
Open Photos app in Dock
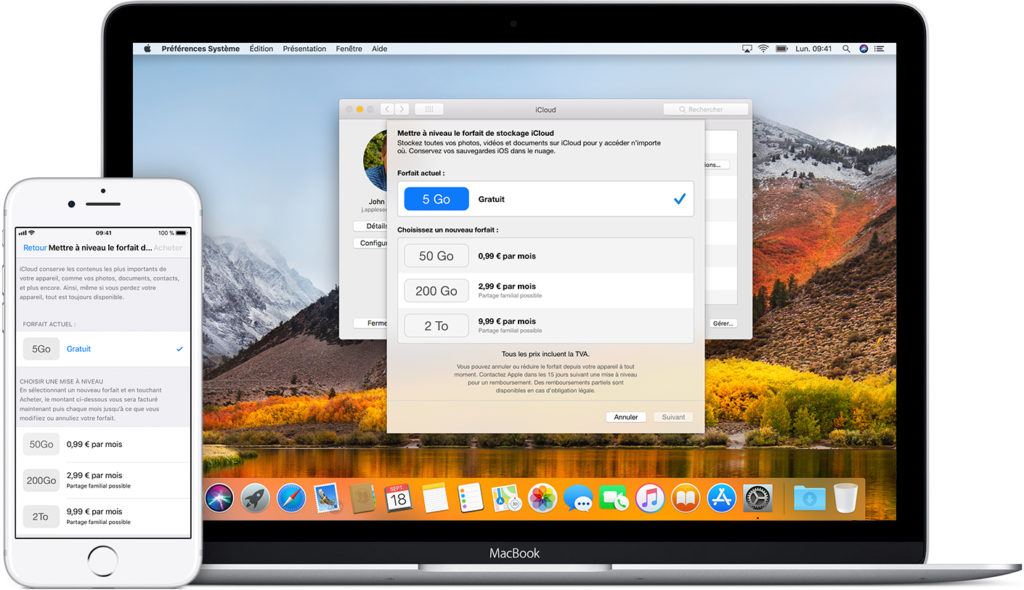tap(542, 499)
